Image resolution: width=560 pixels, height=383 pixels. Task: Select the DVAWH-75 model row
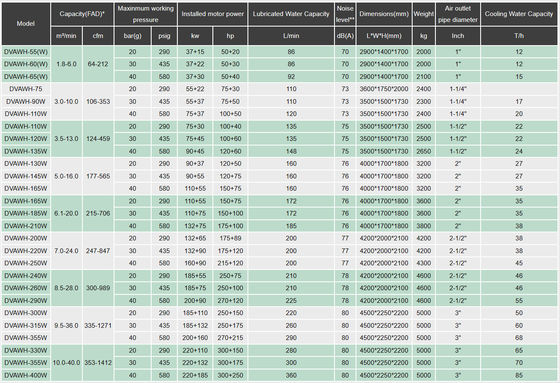pyautogui.click(x=279, y=89)
